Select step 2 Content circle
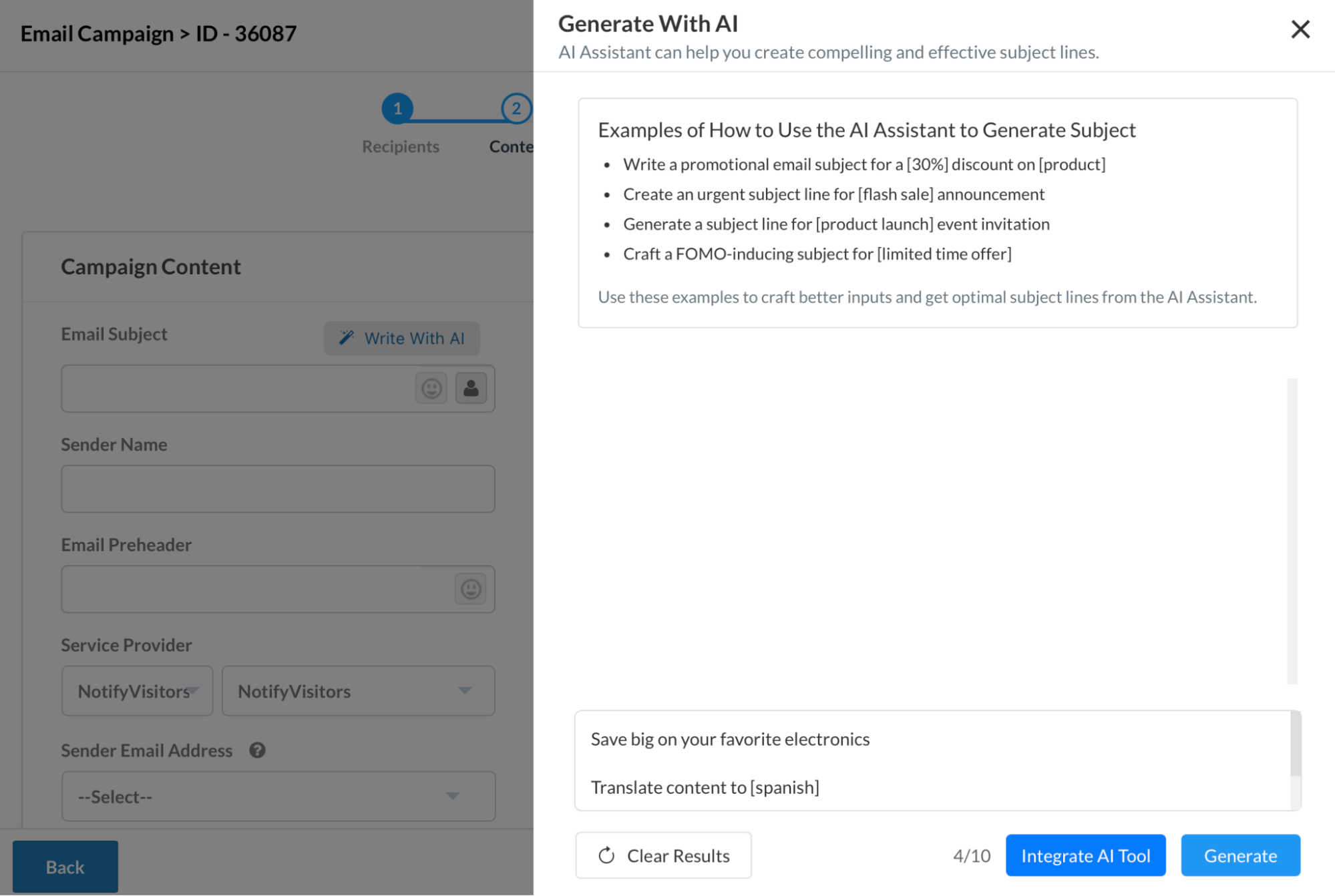This screenshot has width=1335, height=896. pyautogui.click(x=516, y=108)
